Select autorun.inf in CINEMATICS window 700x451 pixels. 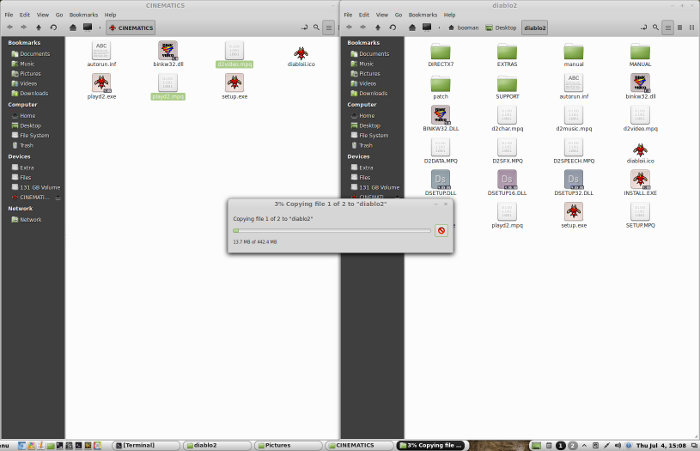point(102,54)
